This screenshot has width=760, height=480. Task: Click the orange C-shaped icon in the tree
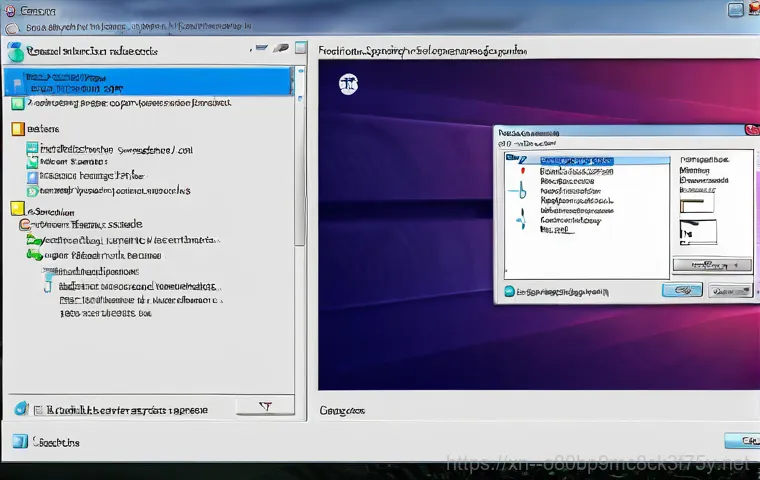(x=25, y=224)
